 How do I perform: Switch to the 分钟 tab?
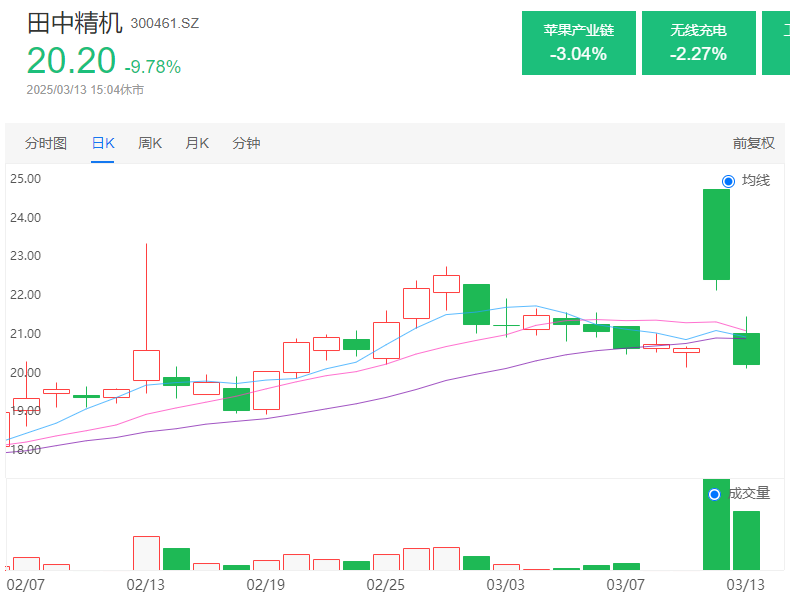246,143
